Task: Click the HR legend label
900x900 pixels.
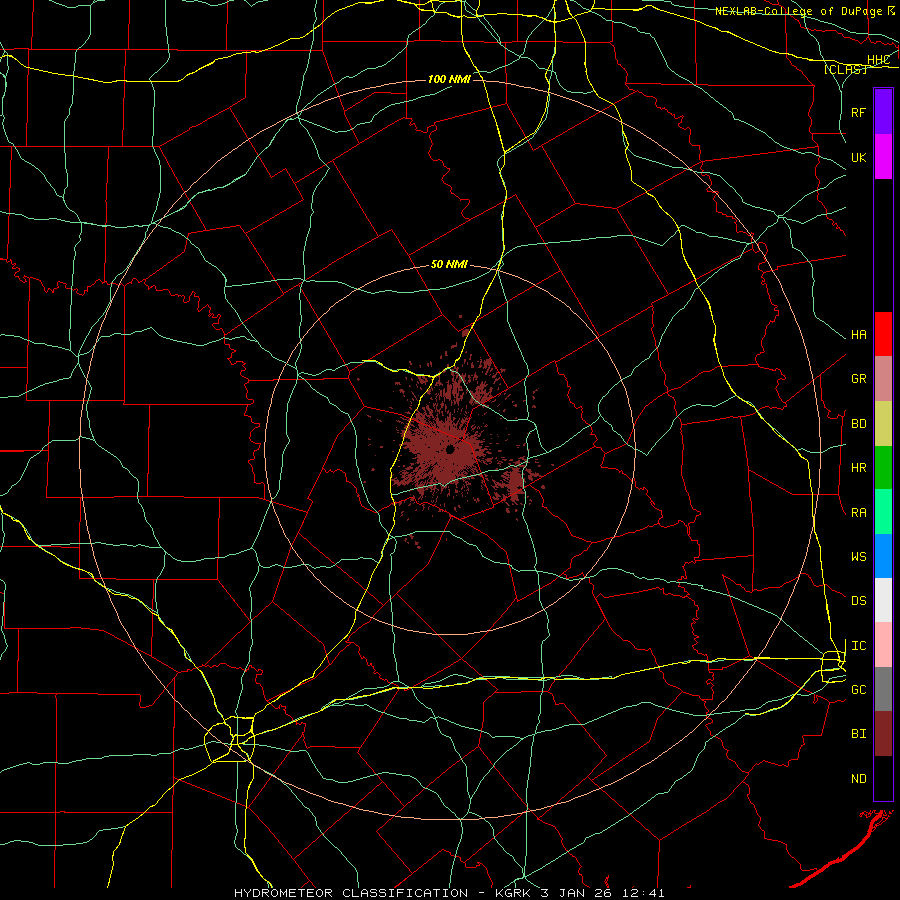Action: click(x=859, y=468)
